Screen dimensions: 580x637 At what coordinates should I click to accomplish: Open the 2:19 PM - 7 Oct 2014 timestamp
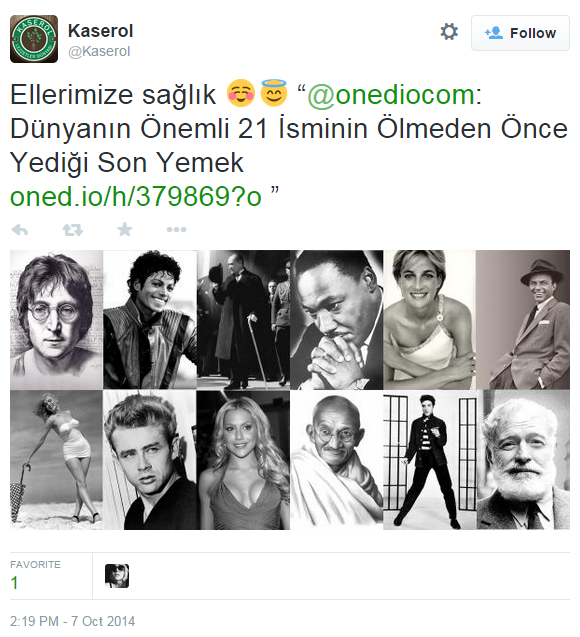click(x=73, y=621)
